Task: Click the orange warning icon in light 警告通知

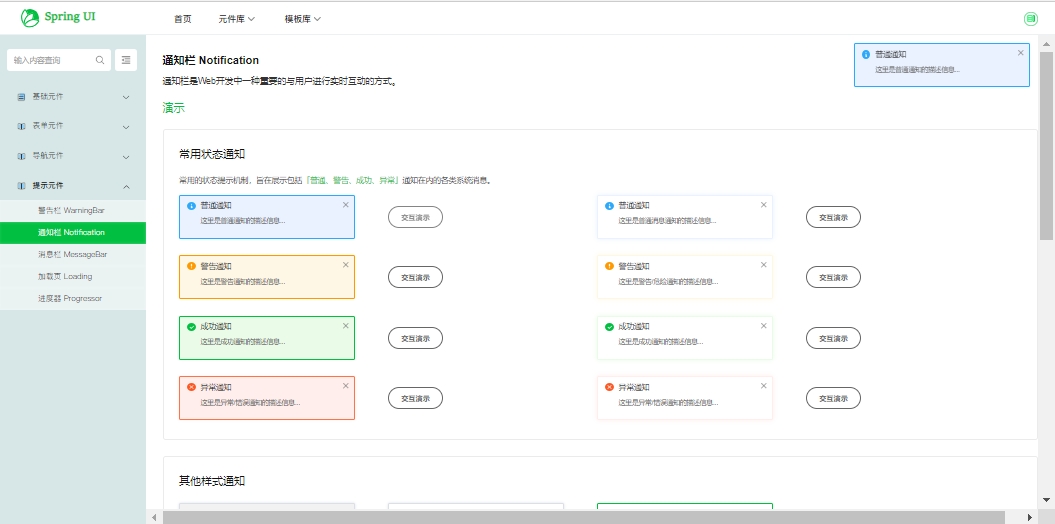Action: pos(609,266)
